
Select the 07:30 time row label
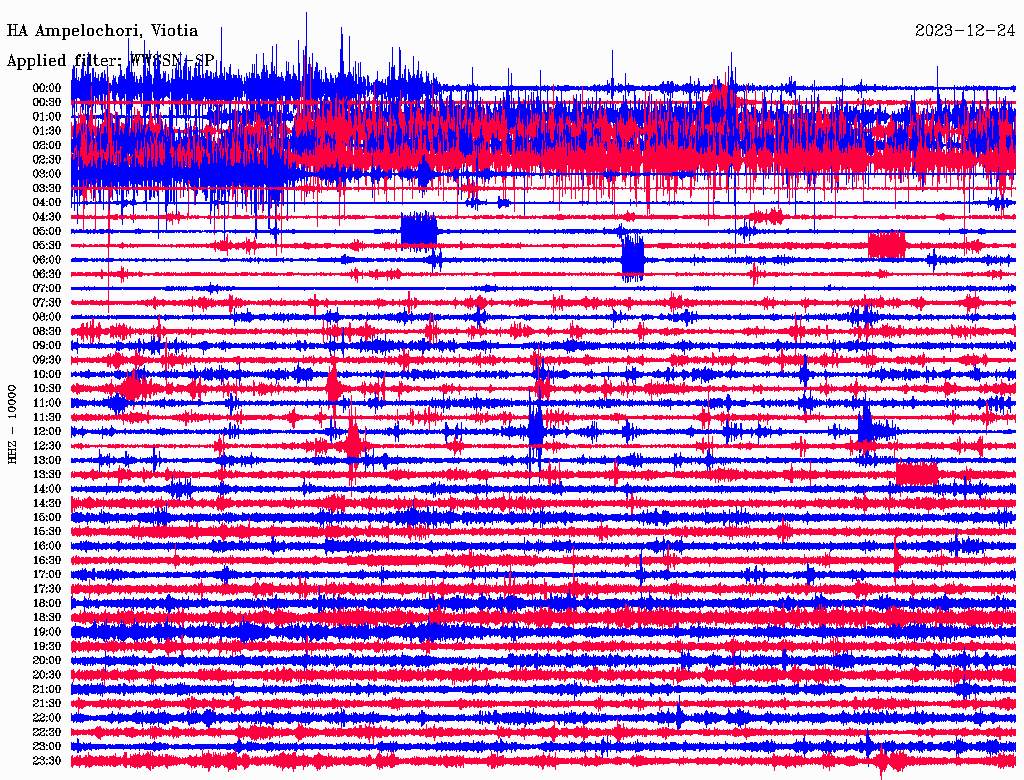coord(47,302)
